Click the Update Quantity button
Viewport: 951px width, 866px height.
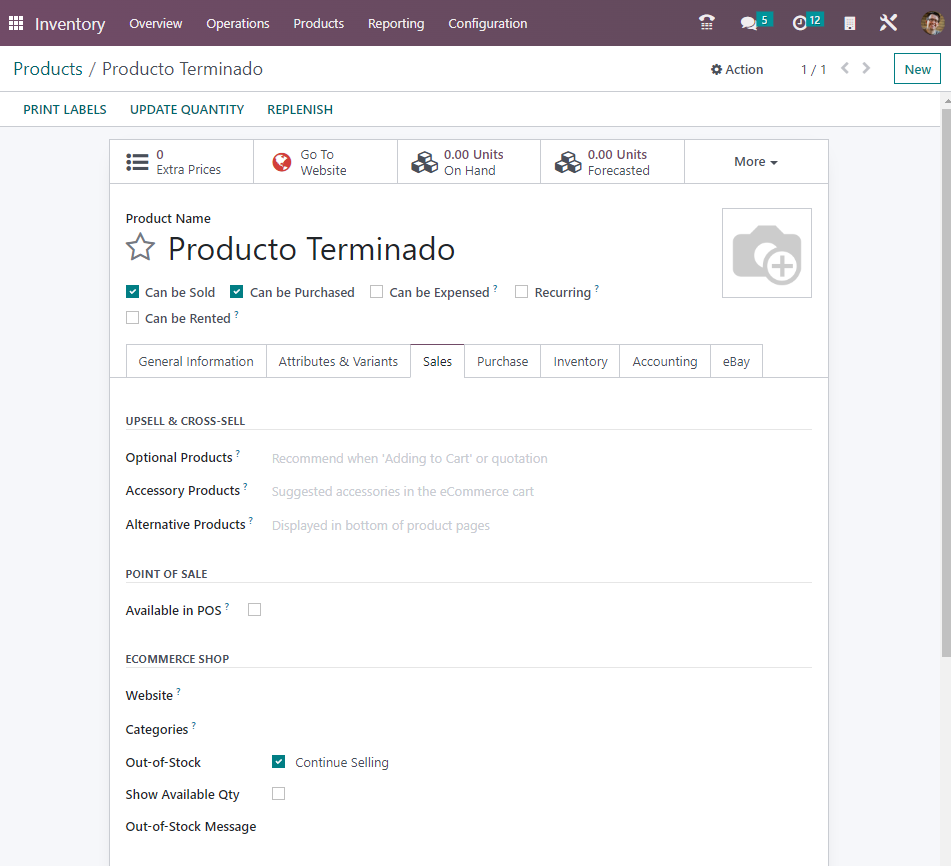(x=187, y=109)
